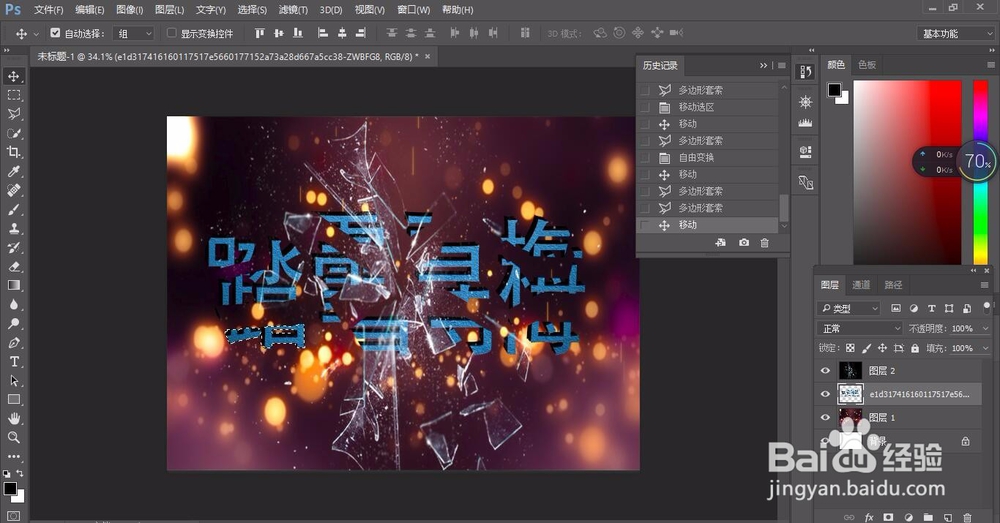Select the Rectangle shape tool
Viewport: 1000px width, 523px height.
[x=13, y=399]
